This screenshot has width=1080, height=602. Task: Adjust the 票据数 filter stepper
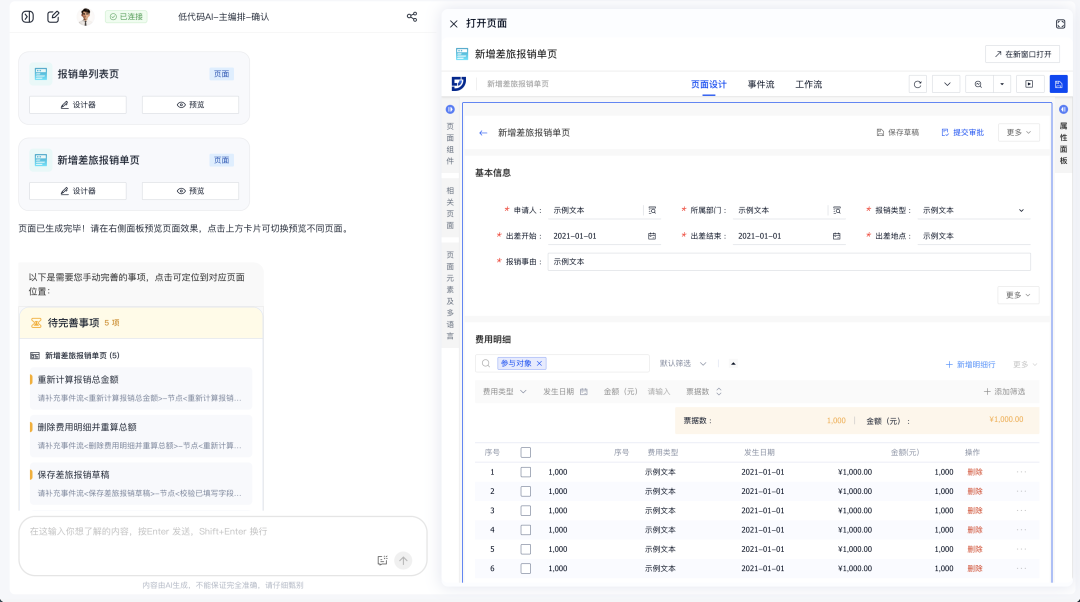point(718,391)
